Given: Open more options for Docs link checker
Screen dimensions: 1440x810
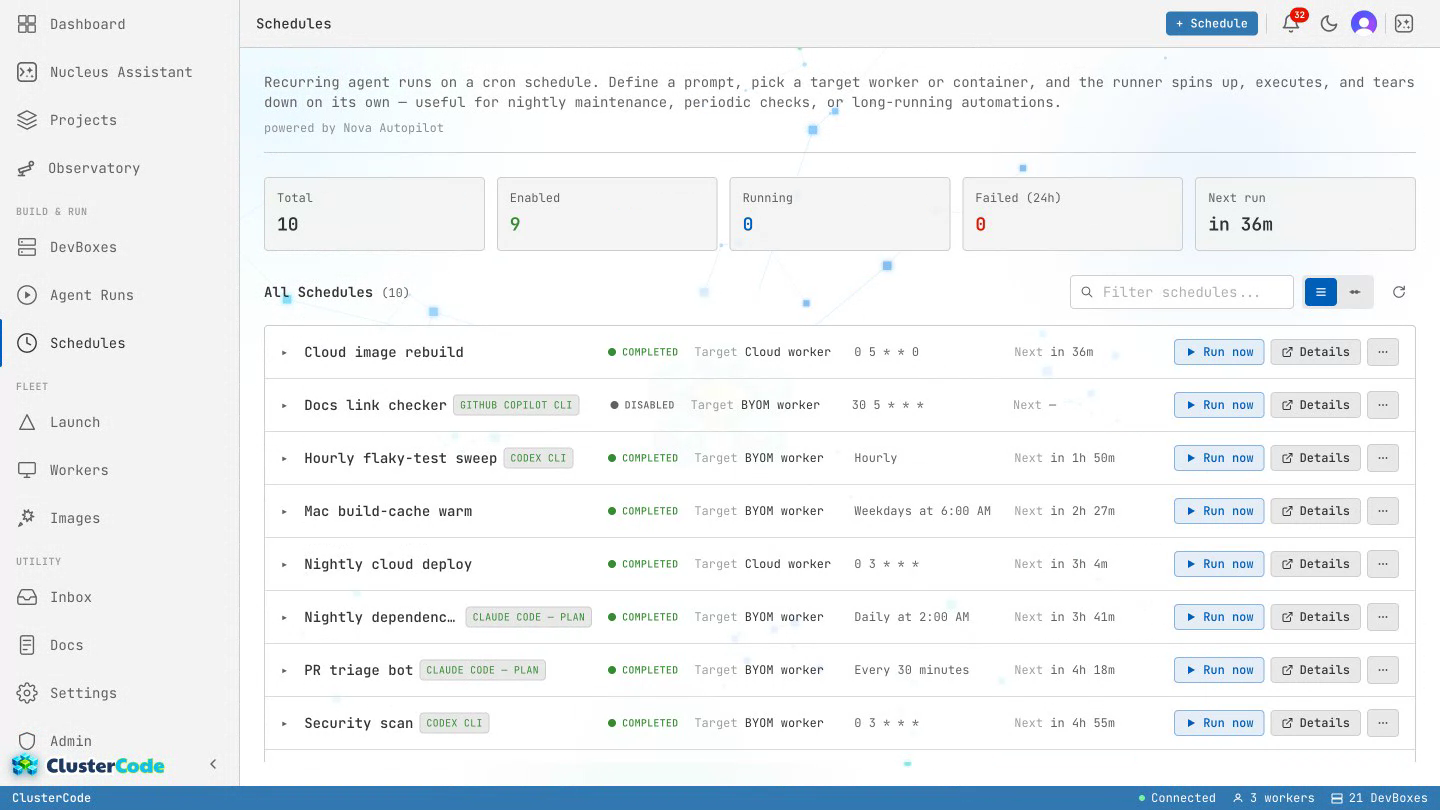Looking at the screenshot, I should click(1383, 405).
